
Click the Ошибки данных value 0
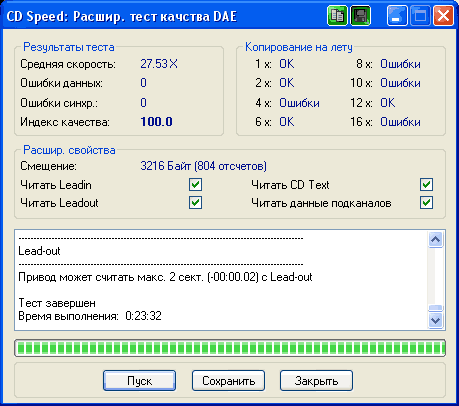(143, 83)
